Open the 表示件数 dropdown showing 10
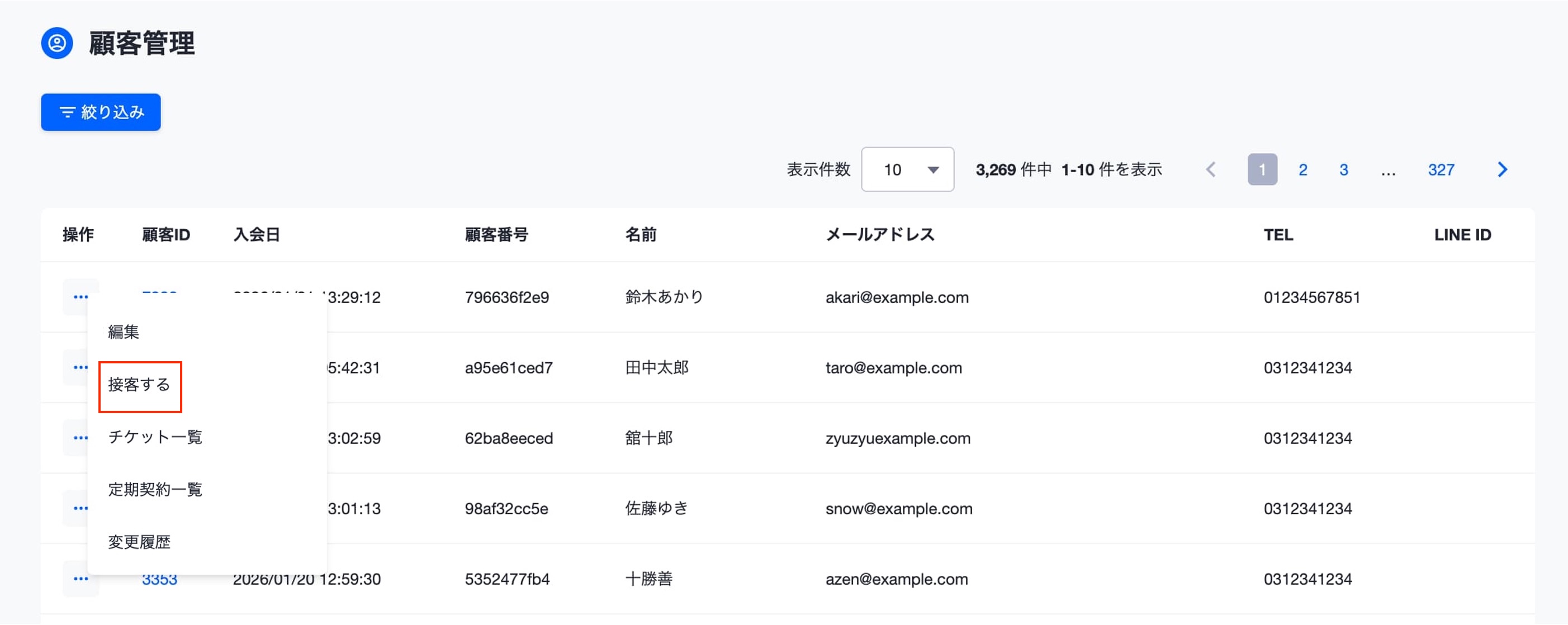This screenshot has width=1568, height=625. point(908,169)
